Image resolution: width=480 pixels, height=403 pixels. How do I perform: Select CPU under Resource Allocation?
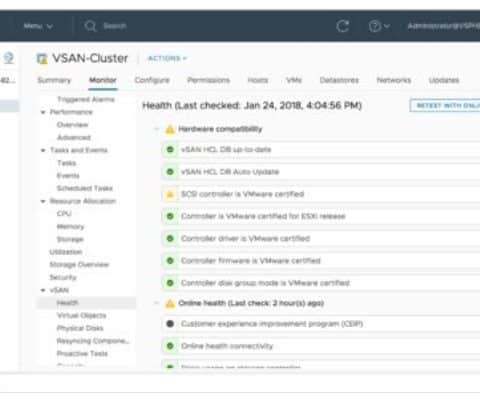(x=64, y=214)
